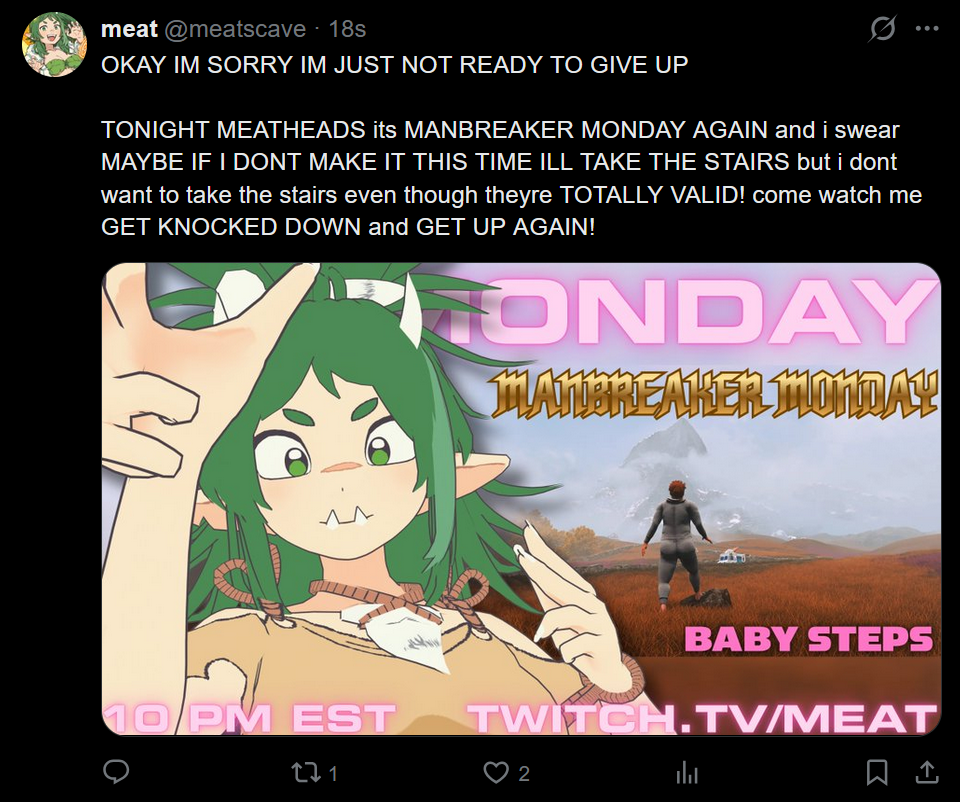Repost the post with the retweet icon
This screenshot has width=960, height=802.
point(306,773)
